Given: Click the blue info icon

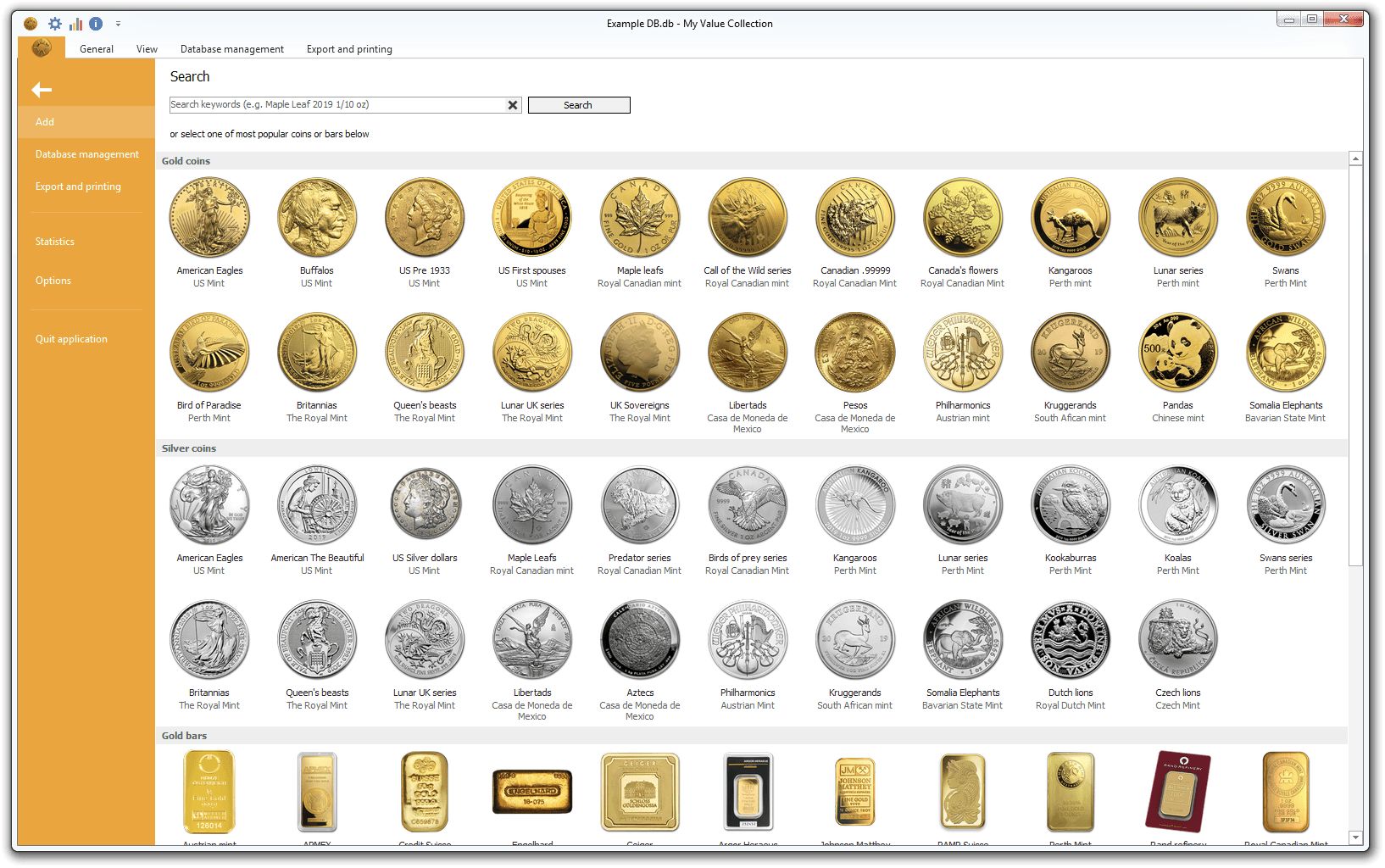Looking at the screenshot, I should tap(96, 24).
